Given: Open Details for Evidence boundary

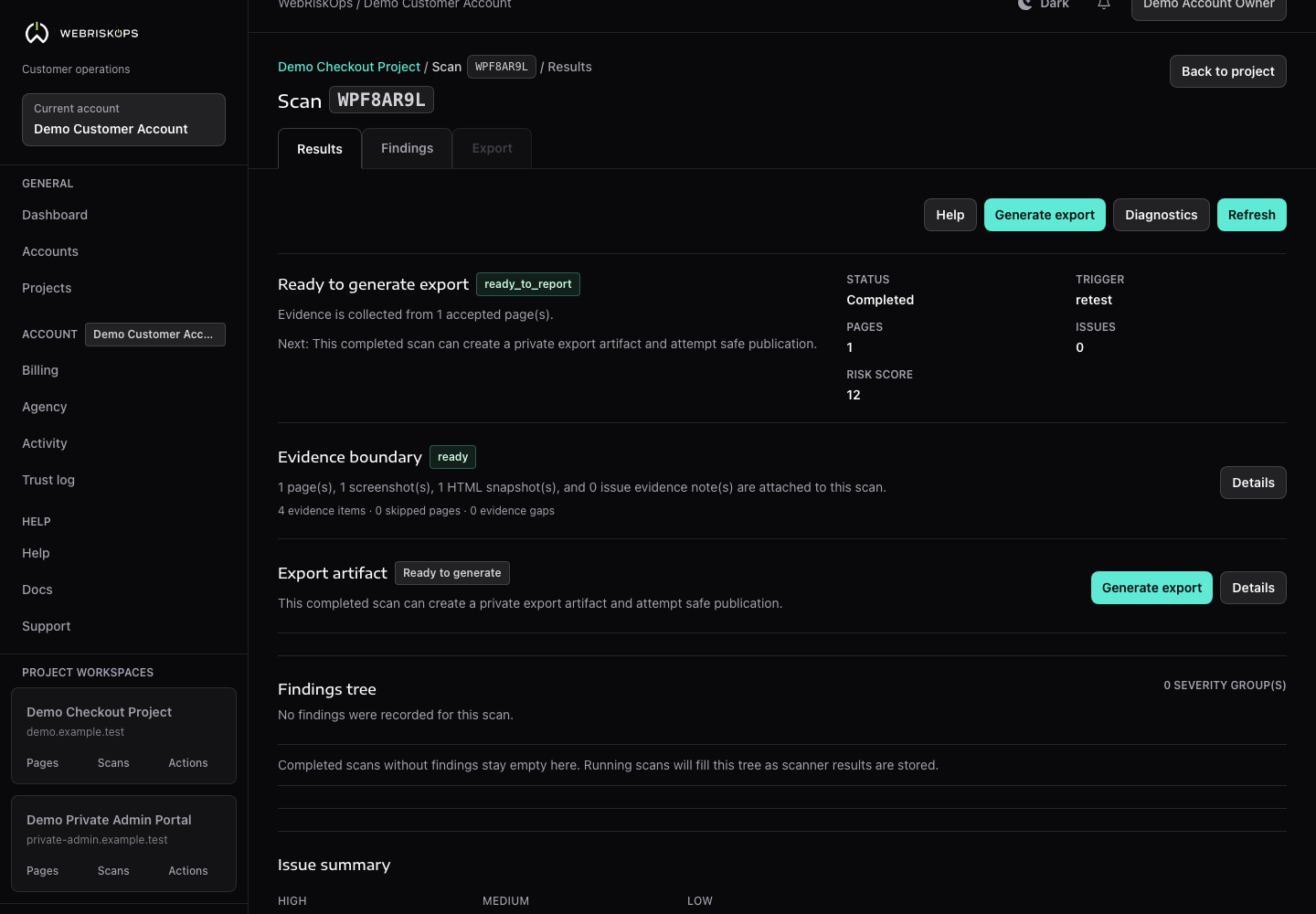Looking at the screenshot, I should click(x=1253, y=483).
